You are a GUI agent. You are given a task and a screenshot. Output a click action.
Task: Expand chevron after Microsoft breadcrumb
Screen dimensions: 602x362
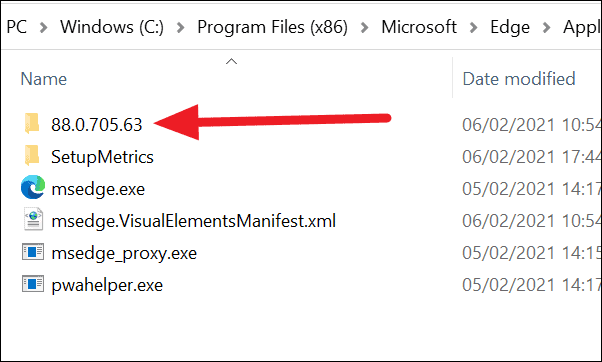[x=473, y=27]
